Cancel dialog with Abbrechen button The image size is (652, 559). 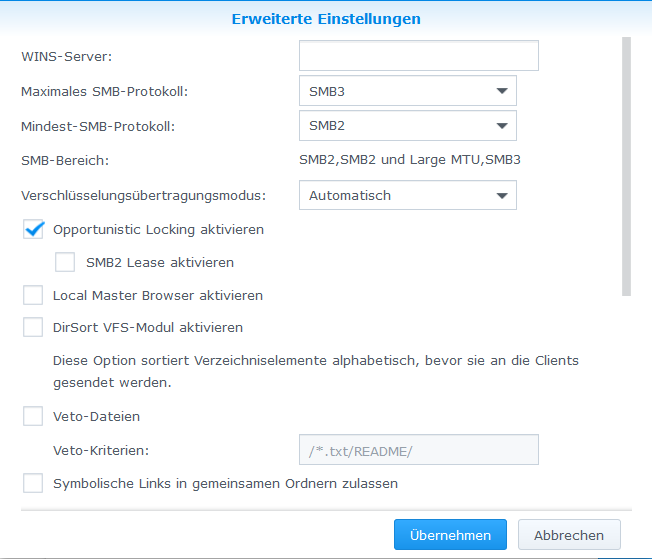[569, 535]
